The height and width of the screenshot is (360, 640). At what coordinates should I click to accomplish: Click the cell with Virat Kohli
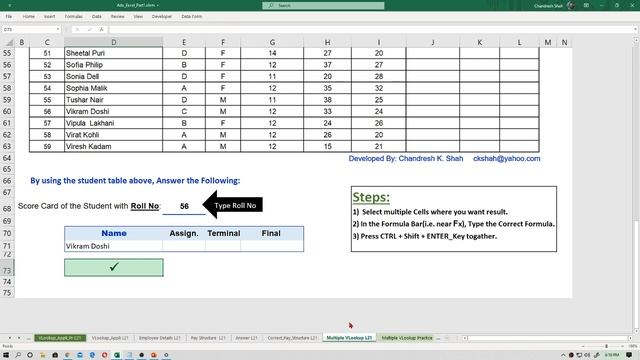click(113, 135)
